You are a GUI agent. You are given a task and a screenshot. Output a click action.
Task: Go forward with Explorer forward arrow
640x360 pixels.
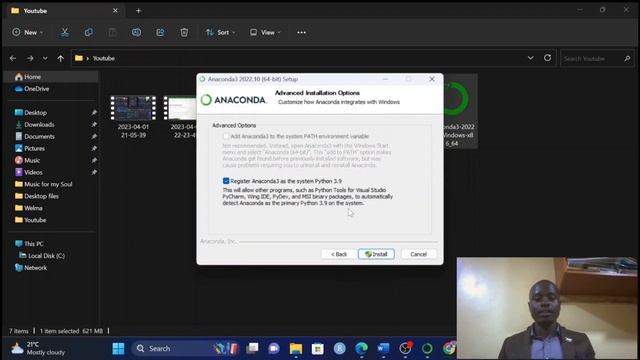pyautogui.click(x=30, y=58)
